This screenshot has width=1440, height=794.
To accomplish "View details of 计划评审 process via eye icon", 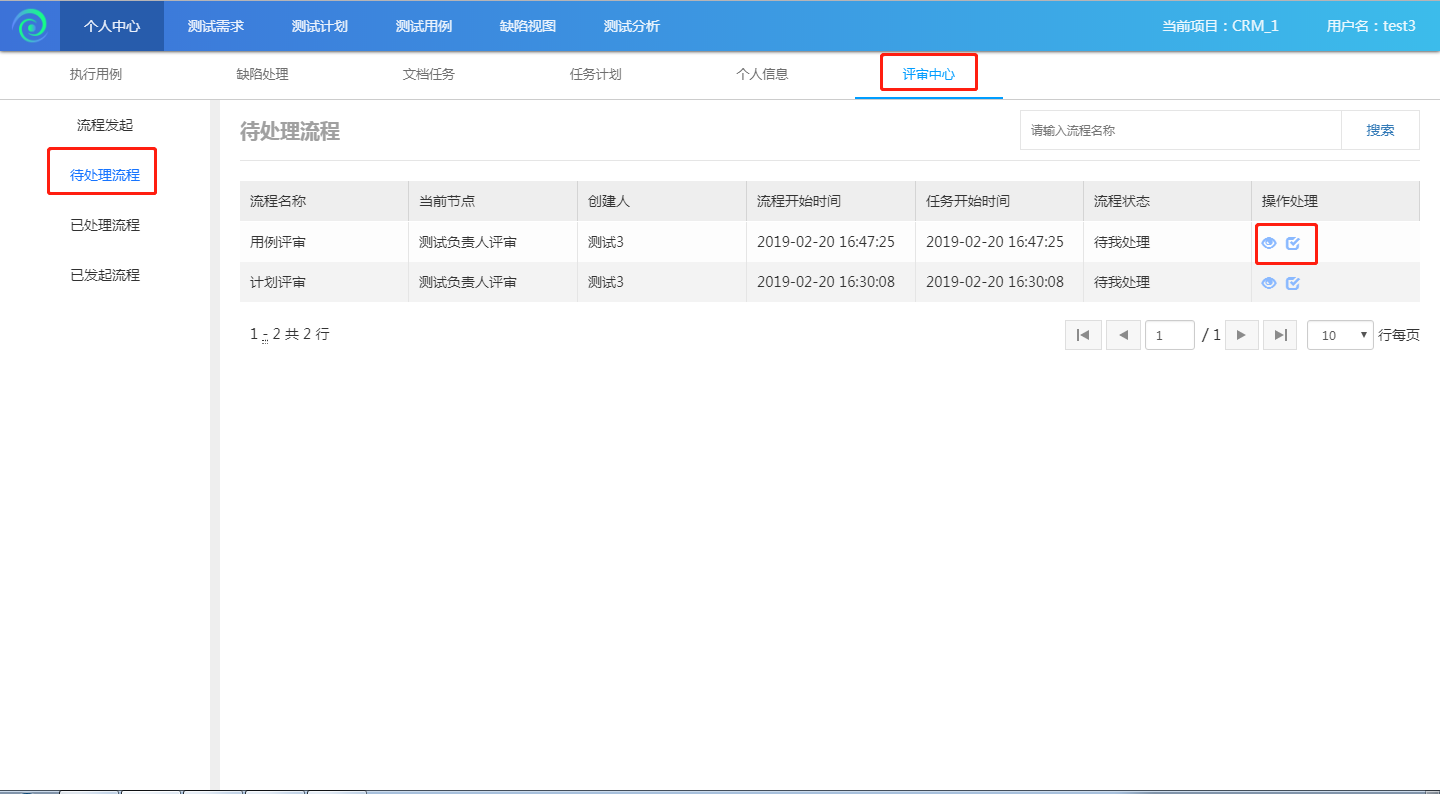I will 1268,283.
